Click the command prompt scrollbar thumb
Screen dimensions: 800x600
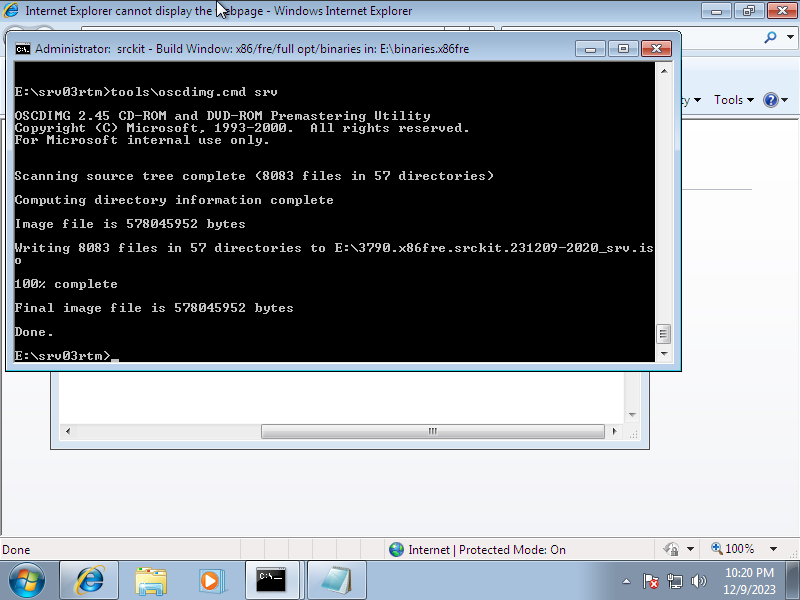[x=663, y=334]
